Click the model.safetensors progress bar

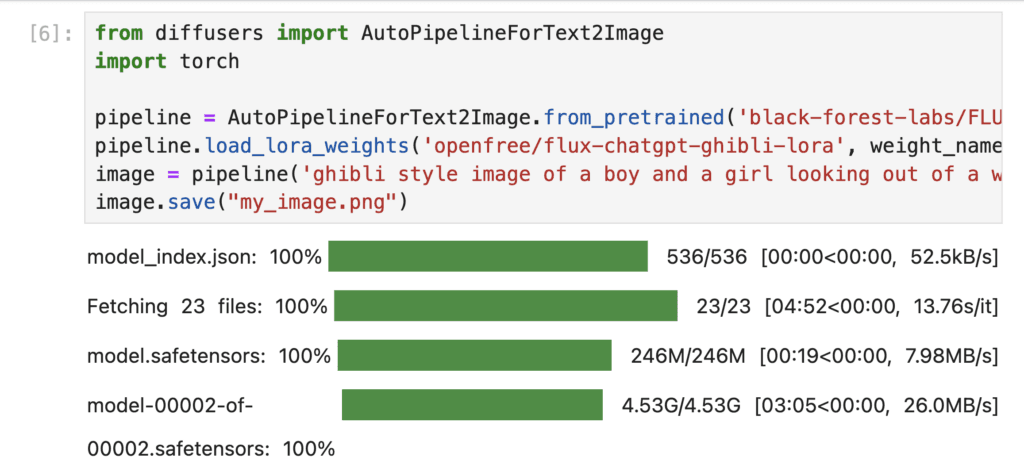[x=475, y=355]
